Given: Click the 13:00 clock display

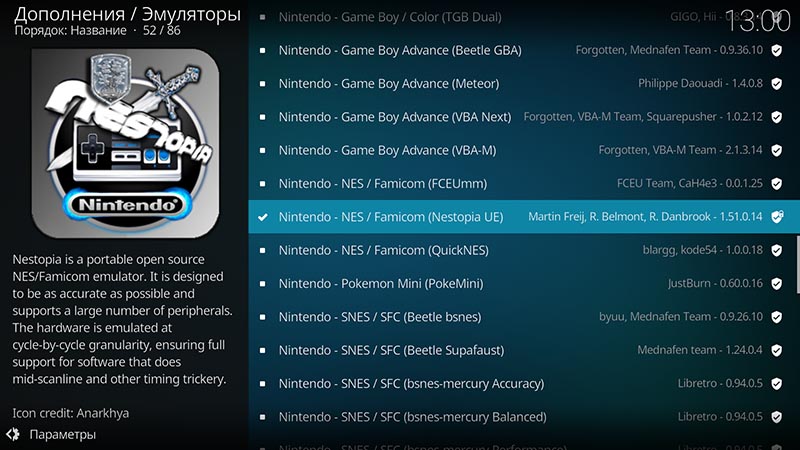Looking at the screenshot, I should [x=758, y=21].
